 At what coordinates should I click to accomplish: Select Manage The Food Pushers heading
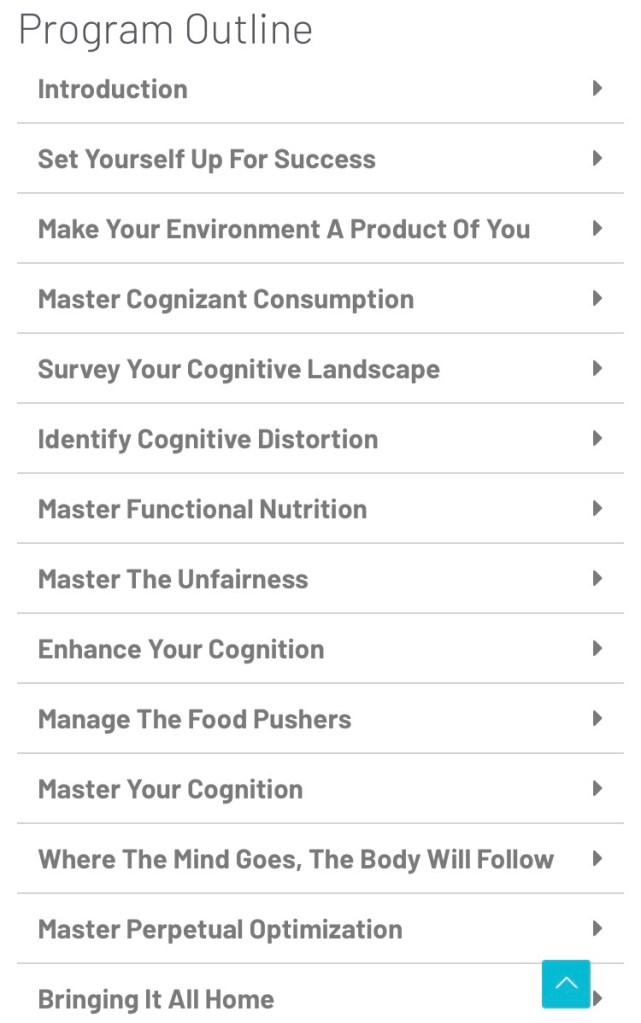194,719
